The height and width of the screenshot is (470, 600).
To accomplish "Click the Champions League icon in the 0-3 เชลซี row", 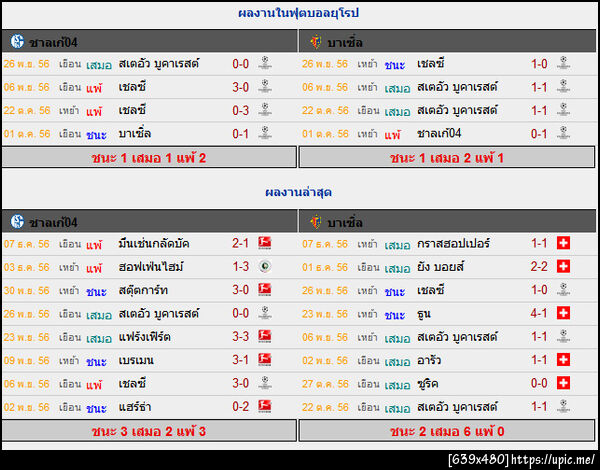I will (x=264, y=109).
